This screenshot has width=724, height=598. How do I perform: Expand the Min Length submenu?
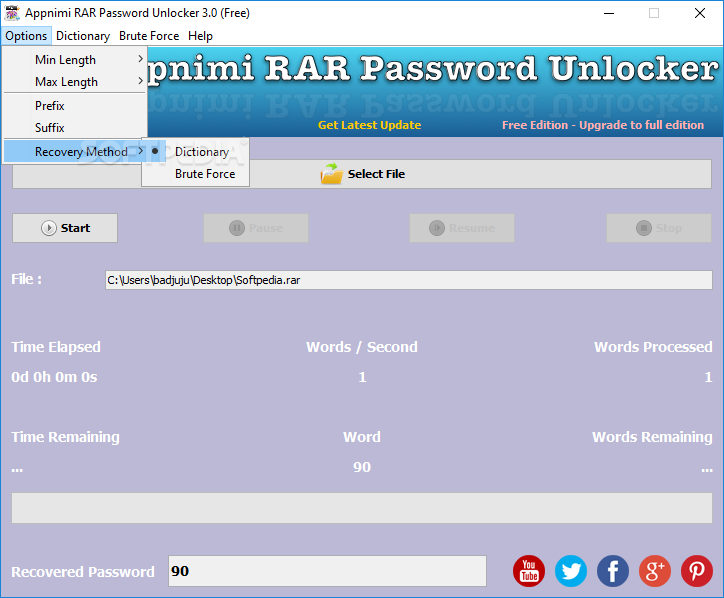75,60
